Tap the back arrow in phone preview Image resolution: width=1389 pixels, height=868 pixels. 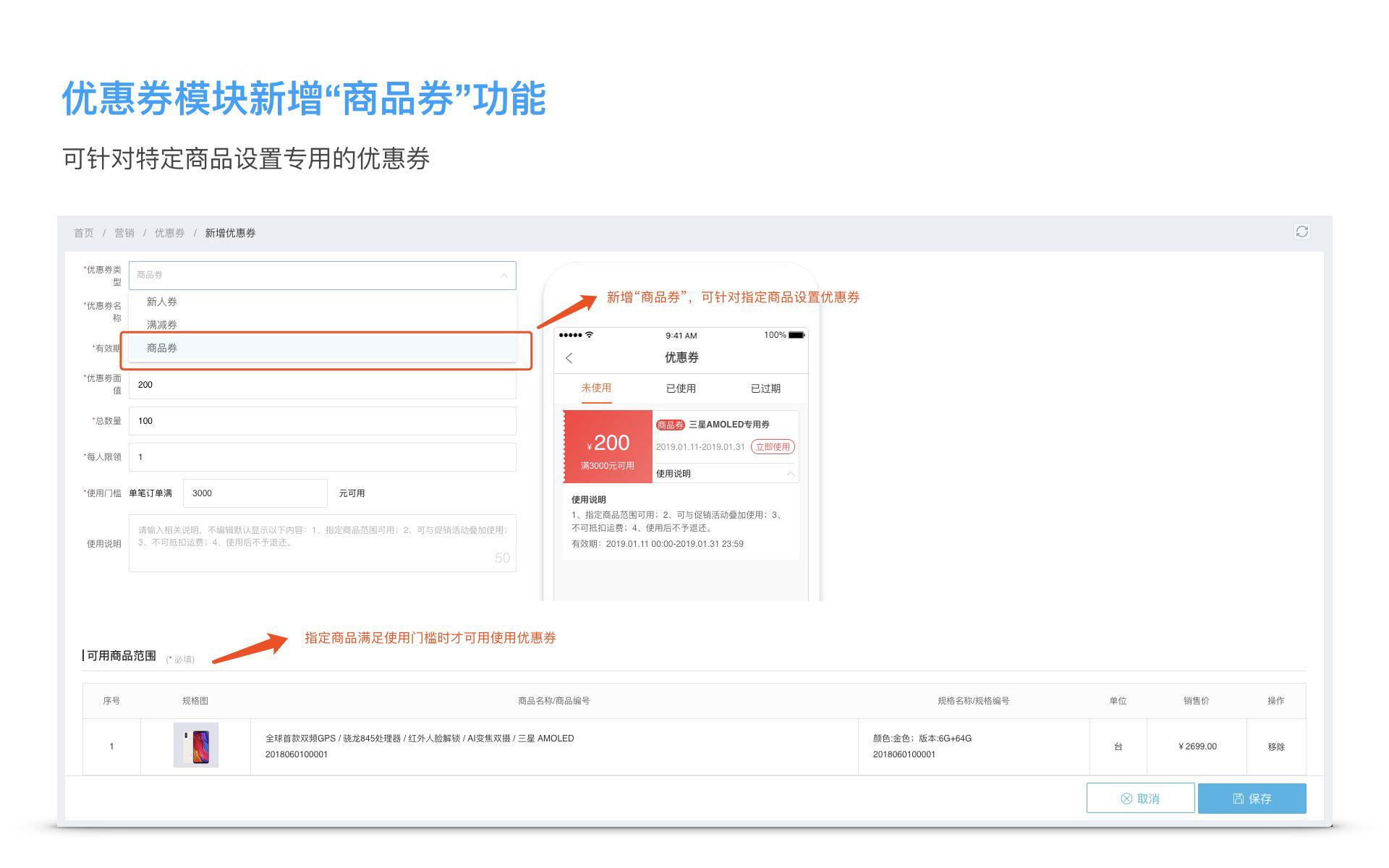pyautogui.click(x=569, y=358)
